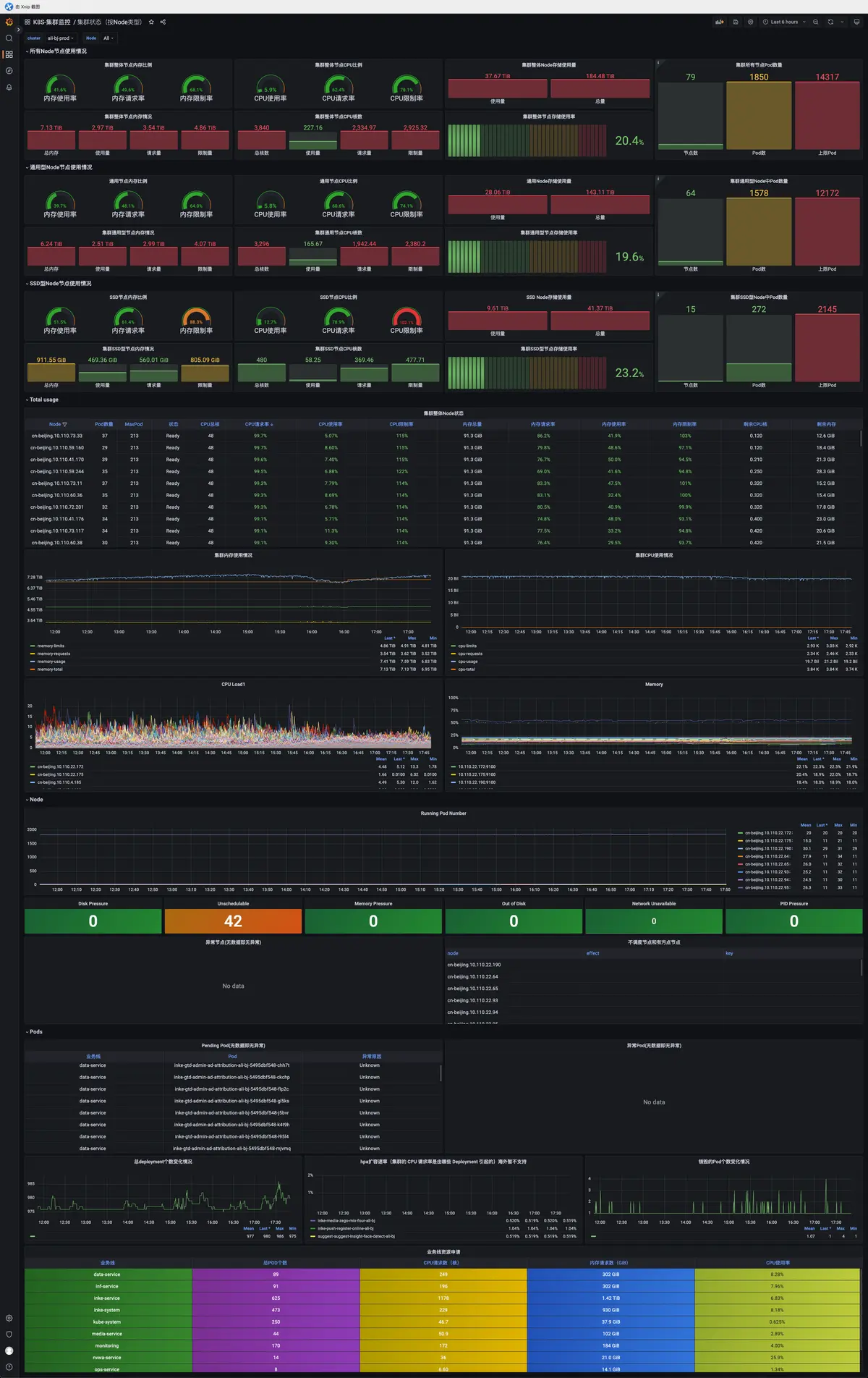Open the Configuration gear in sidebar
This screenshot has height=1378, width=868.
(9, 1318)
